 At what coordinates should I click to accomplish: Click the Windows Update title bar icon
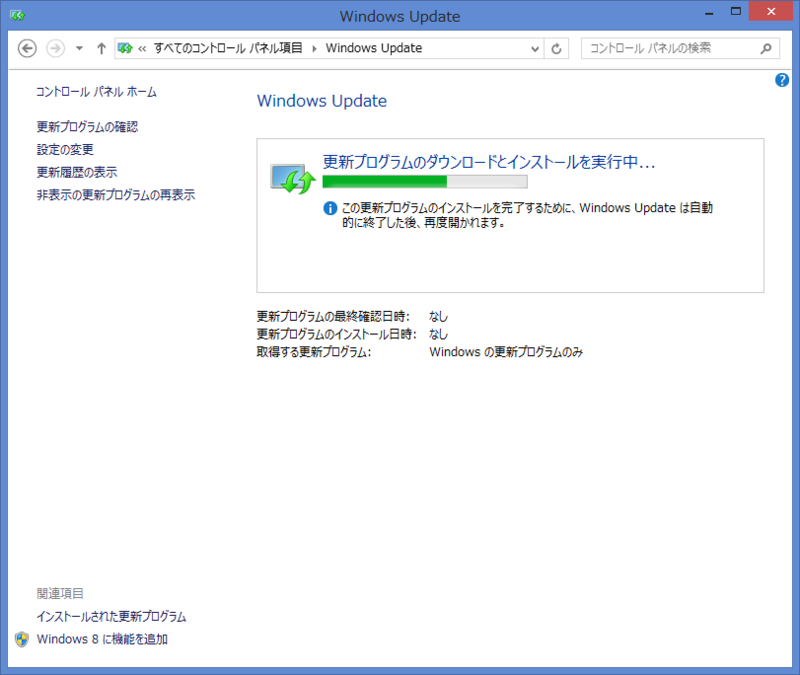(x=17, y=16)
